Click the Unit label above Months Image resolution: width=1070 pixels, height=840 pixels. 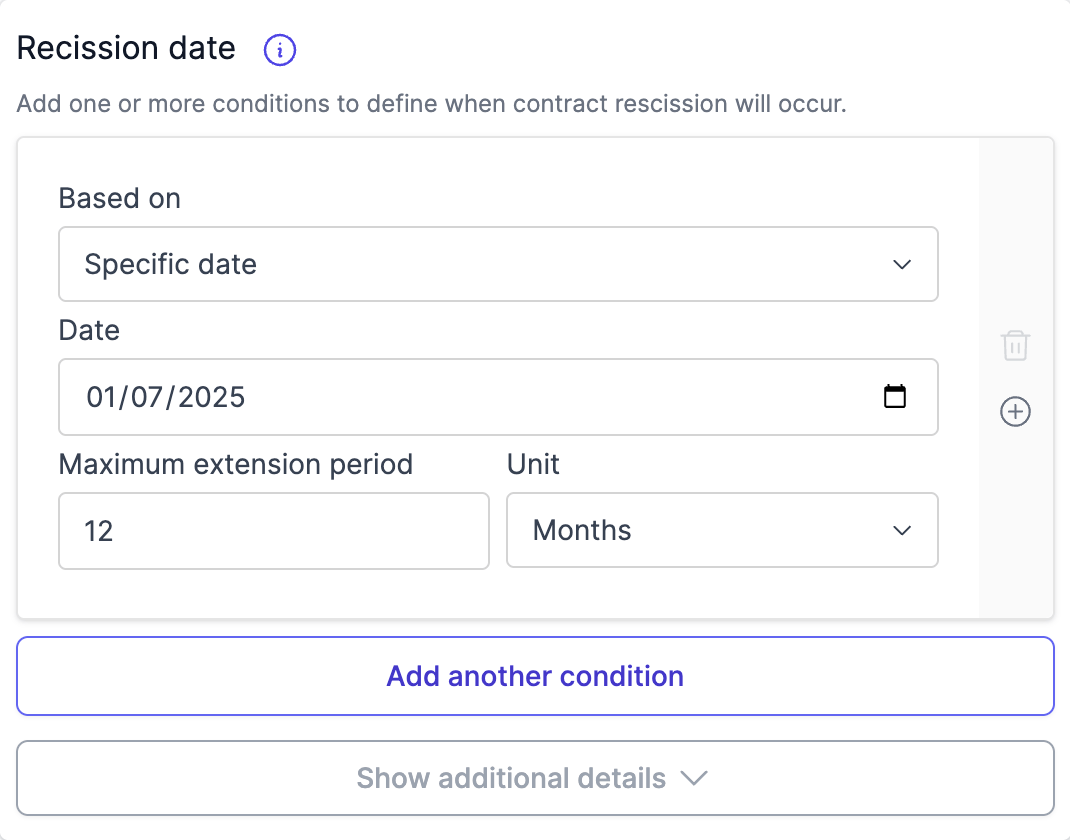(534, 464)
